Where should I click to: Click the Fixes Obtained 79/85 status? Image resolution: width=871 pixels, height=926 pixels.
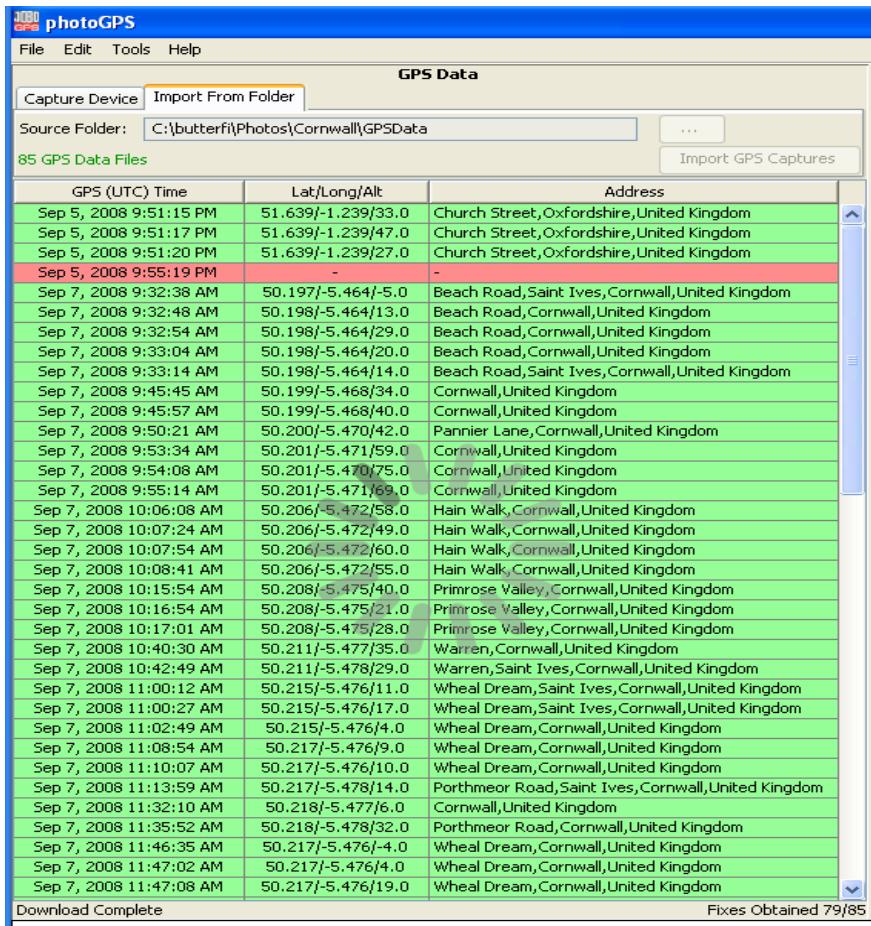coord(786,910)
